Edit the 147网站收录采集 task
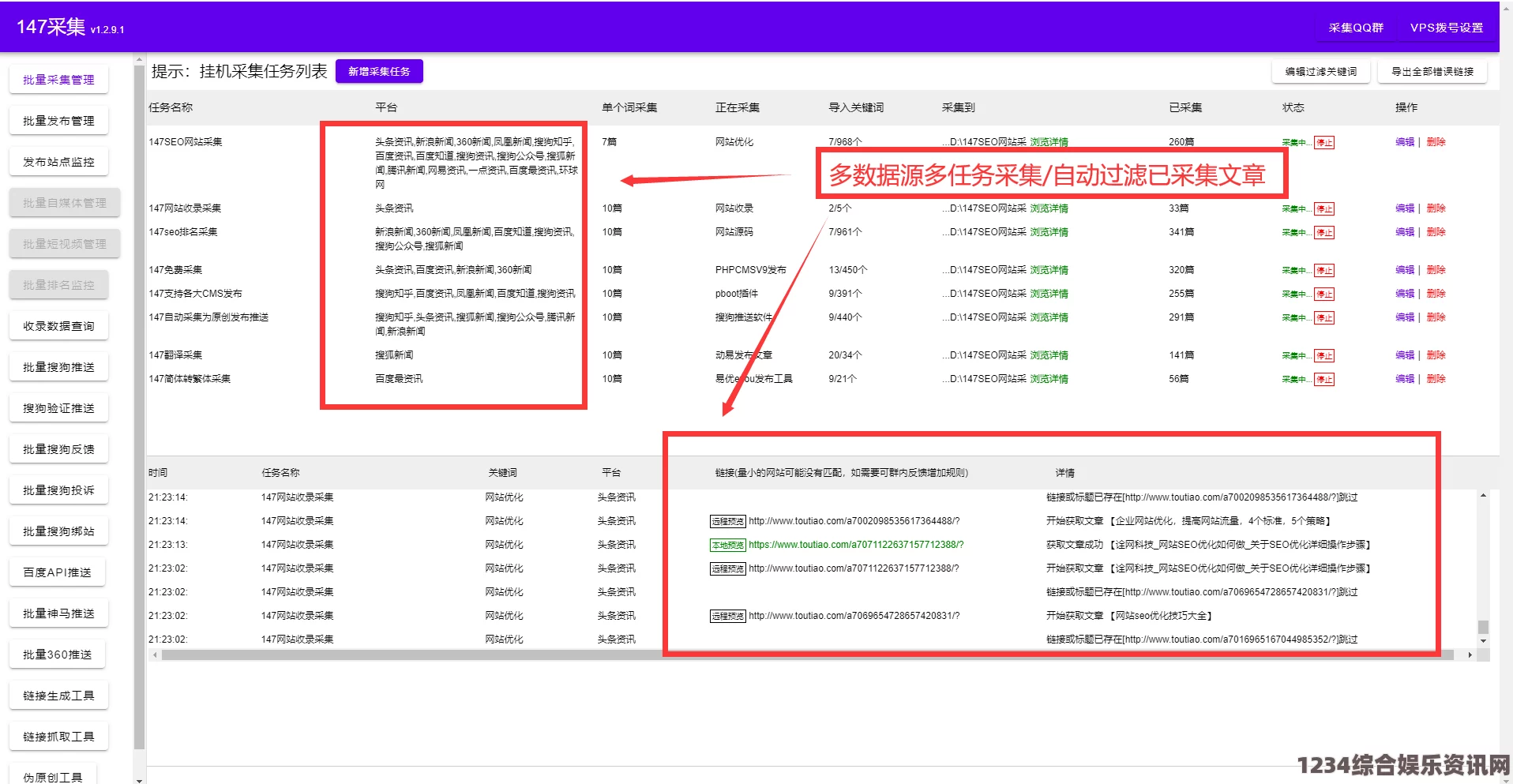 (x=1405, y=208)
